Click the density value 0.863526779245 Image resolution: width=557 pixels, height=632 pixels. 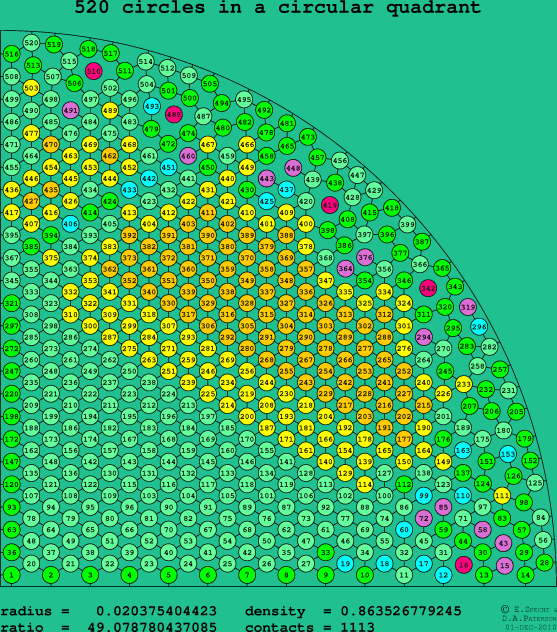click(401, 611)
